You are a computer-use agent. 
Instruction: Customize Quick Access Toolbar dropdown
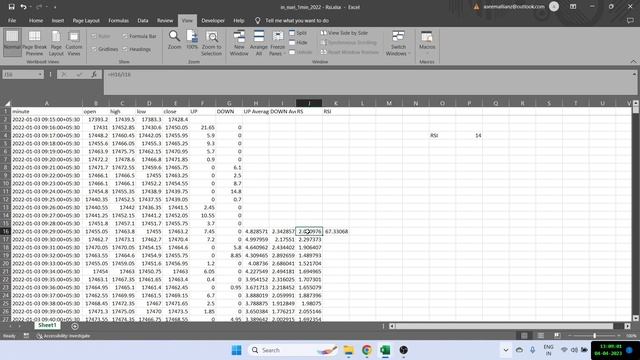pos(55,7)
